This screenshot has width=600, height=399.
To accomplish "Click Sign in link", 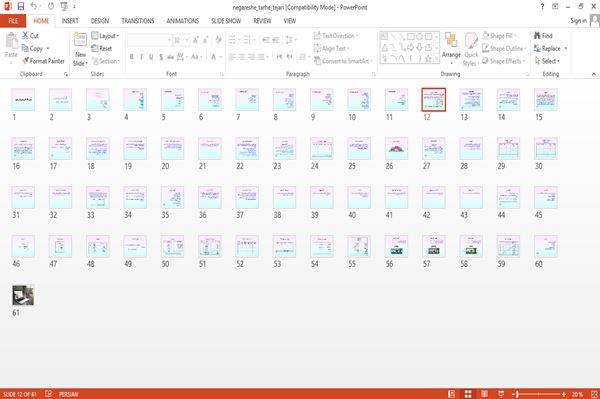I will (x=578, y=21).
